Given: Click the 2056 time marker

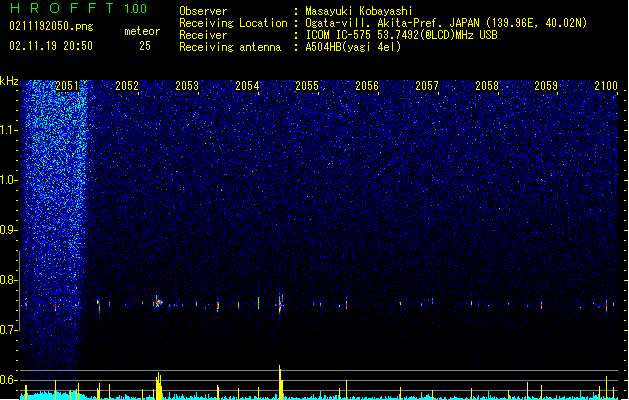Looking at the screenshot, I should [x=367, y=86].
